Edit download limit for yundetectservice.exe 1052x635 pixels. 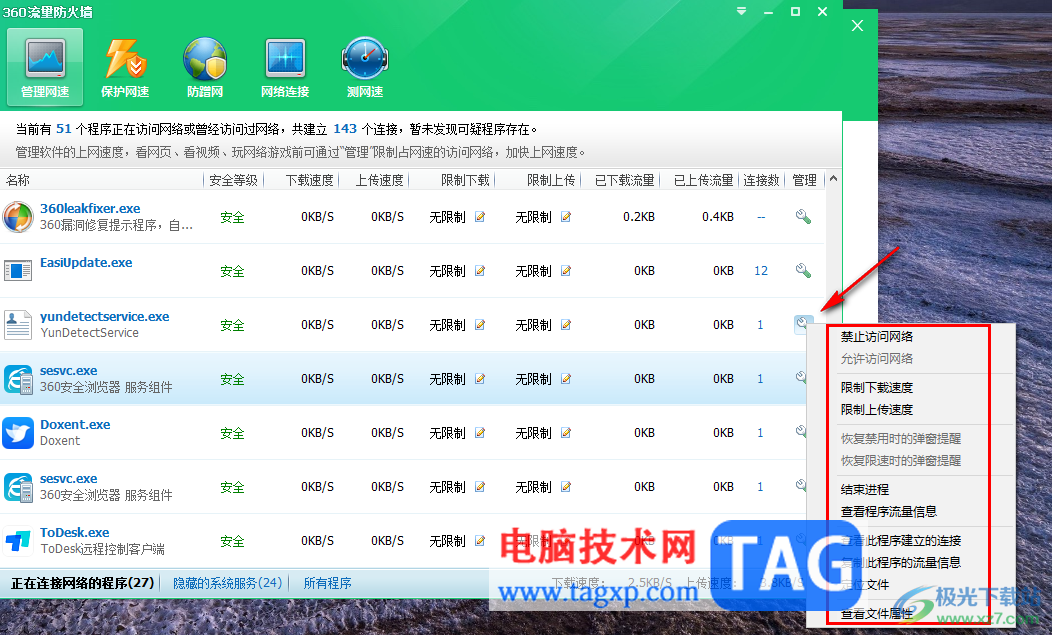(x=480, y=325)
